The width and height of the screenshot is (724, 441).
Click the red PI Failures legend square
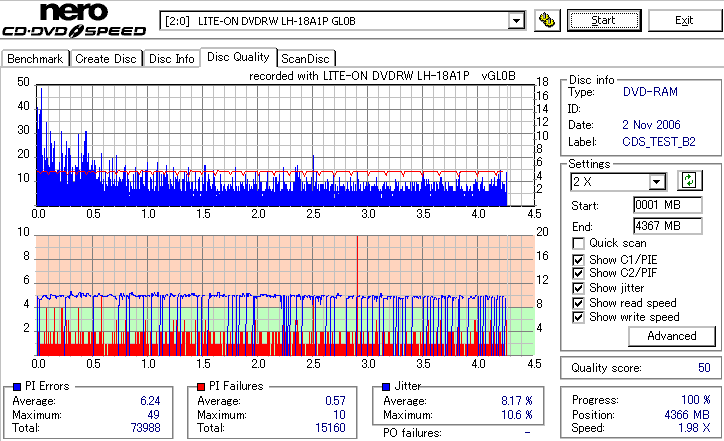[x=201, y=387]
